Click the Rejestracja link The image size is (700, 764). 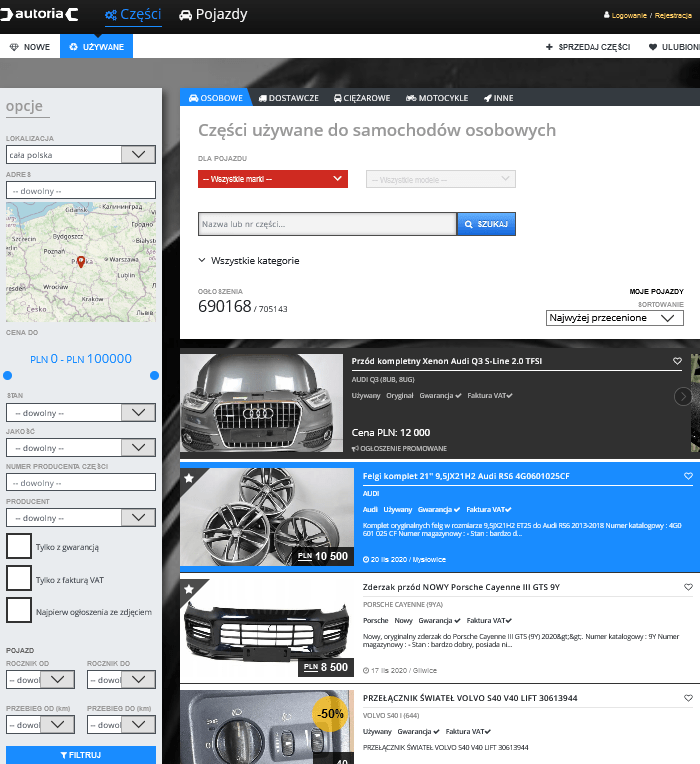673,15
